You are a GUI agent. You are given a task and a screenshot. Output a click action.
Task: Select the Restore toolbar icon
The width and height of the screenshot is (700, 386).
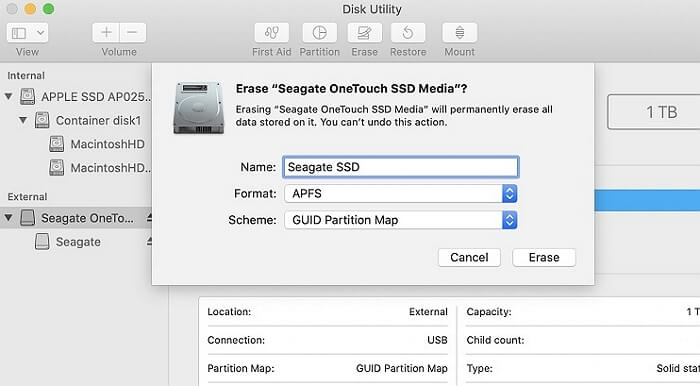click(x=408, y=33)
